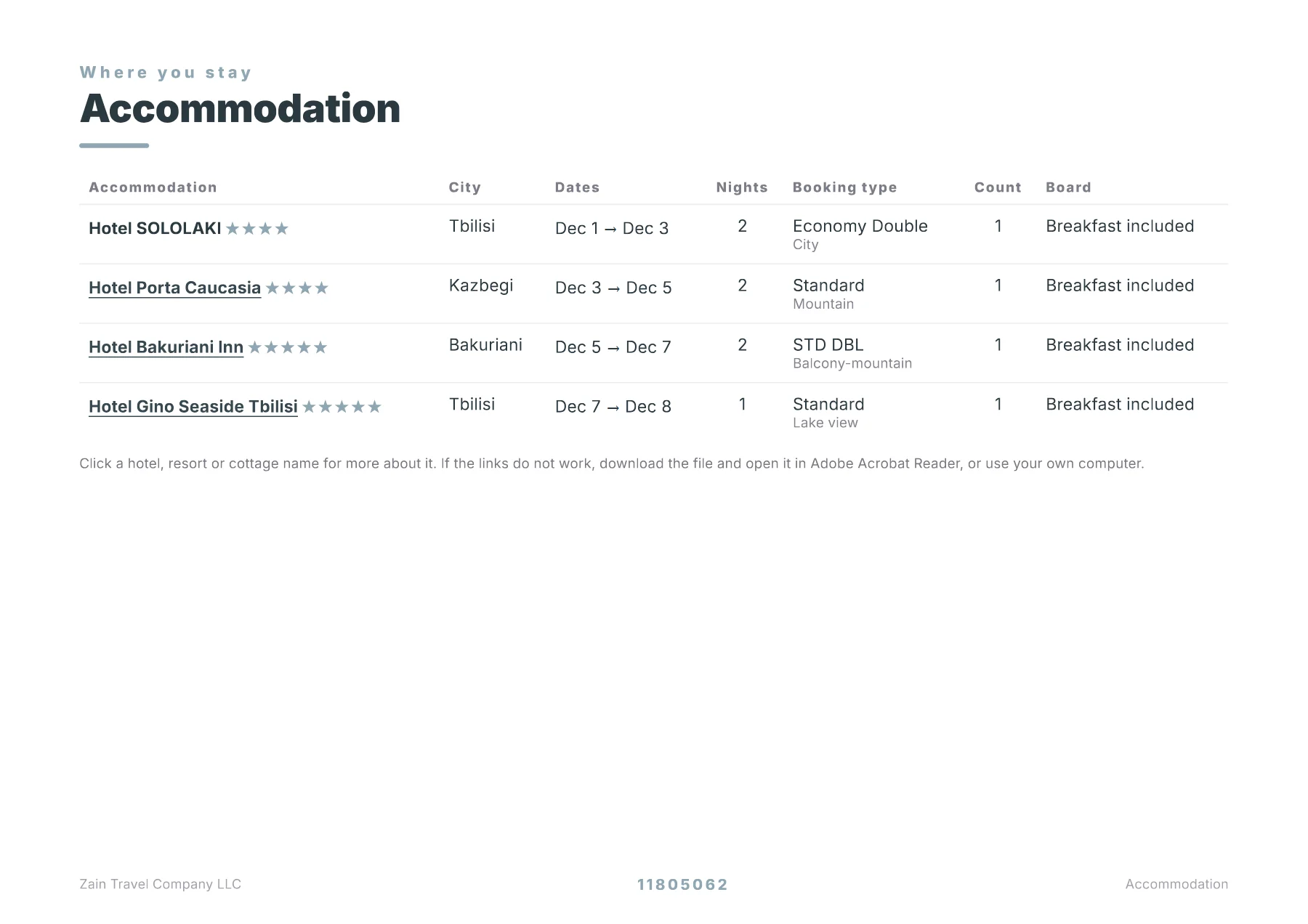Screen dimensions: 1308x924
Task: Select the "Nights" column header
Action: 742,187
